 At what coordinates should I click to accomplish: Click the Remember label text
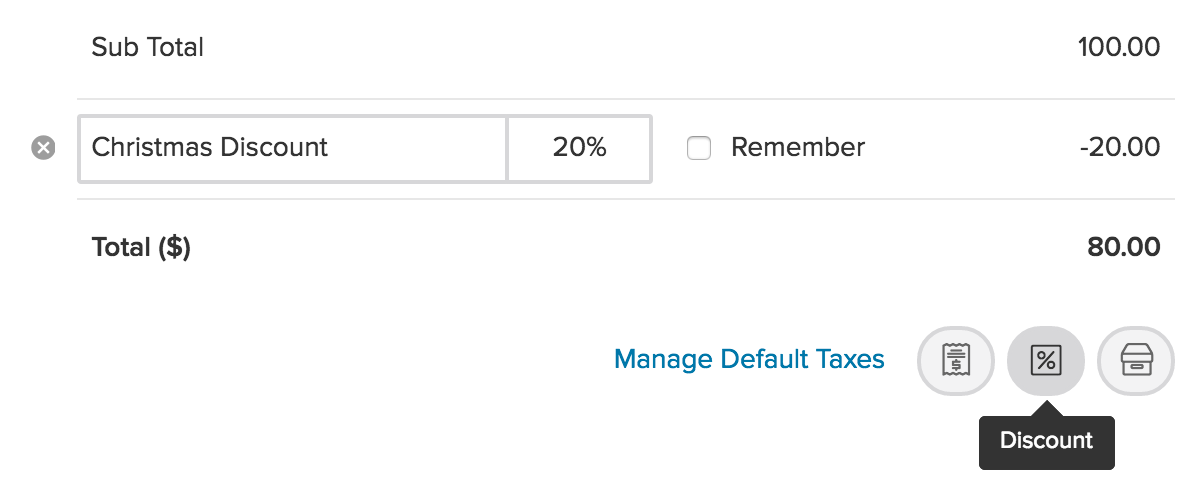pyautogui.click(x=798, y=147)
